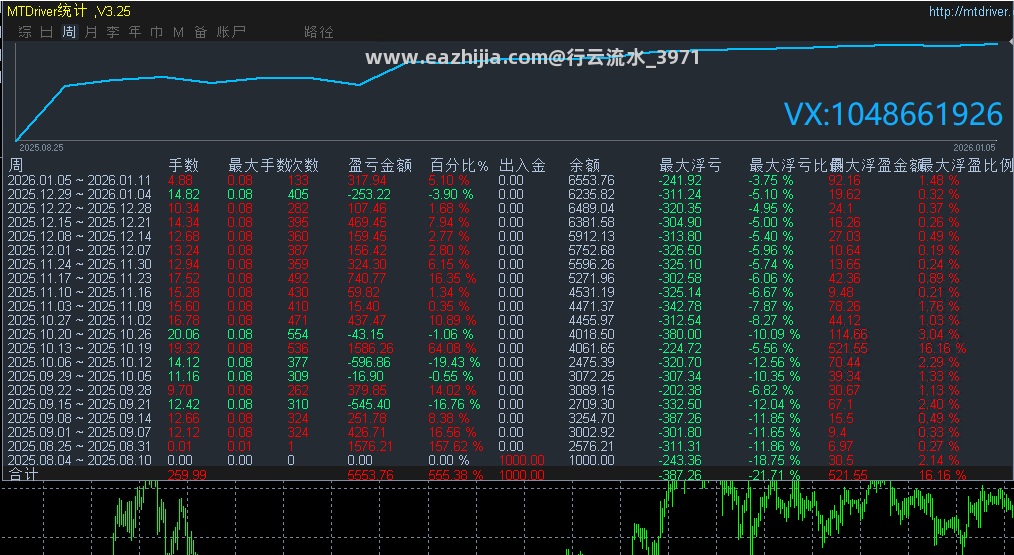1014x555 pixels.
Task: Click the total lots value 259.99
Action: [188, 475]
